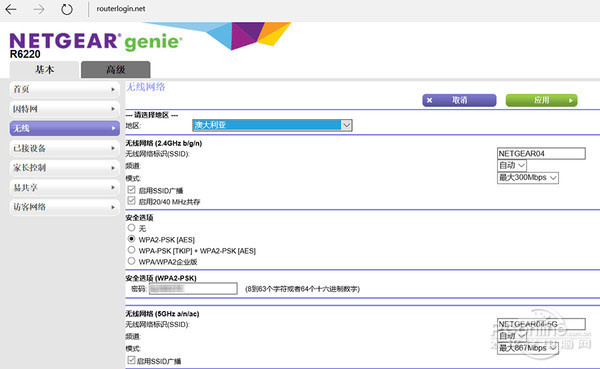Image resolution: width=600 pixels, height=369 pixels.
Task: Select the WPA-PSK [TKIP] + WPA2-PSK [AES] radio option
Action: pos(131,250)
